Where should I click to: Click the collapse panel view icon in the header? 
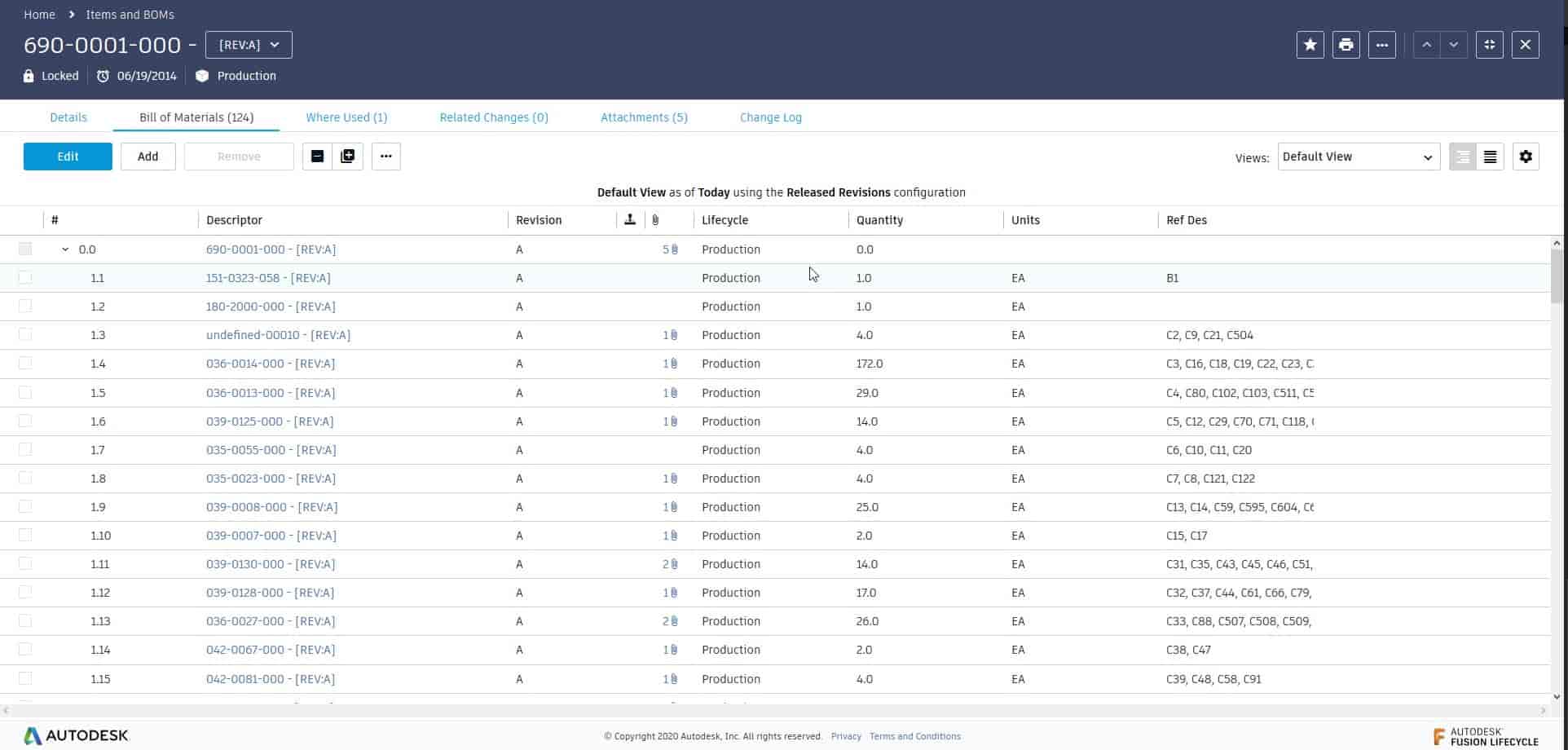(1489, 45)
